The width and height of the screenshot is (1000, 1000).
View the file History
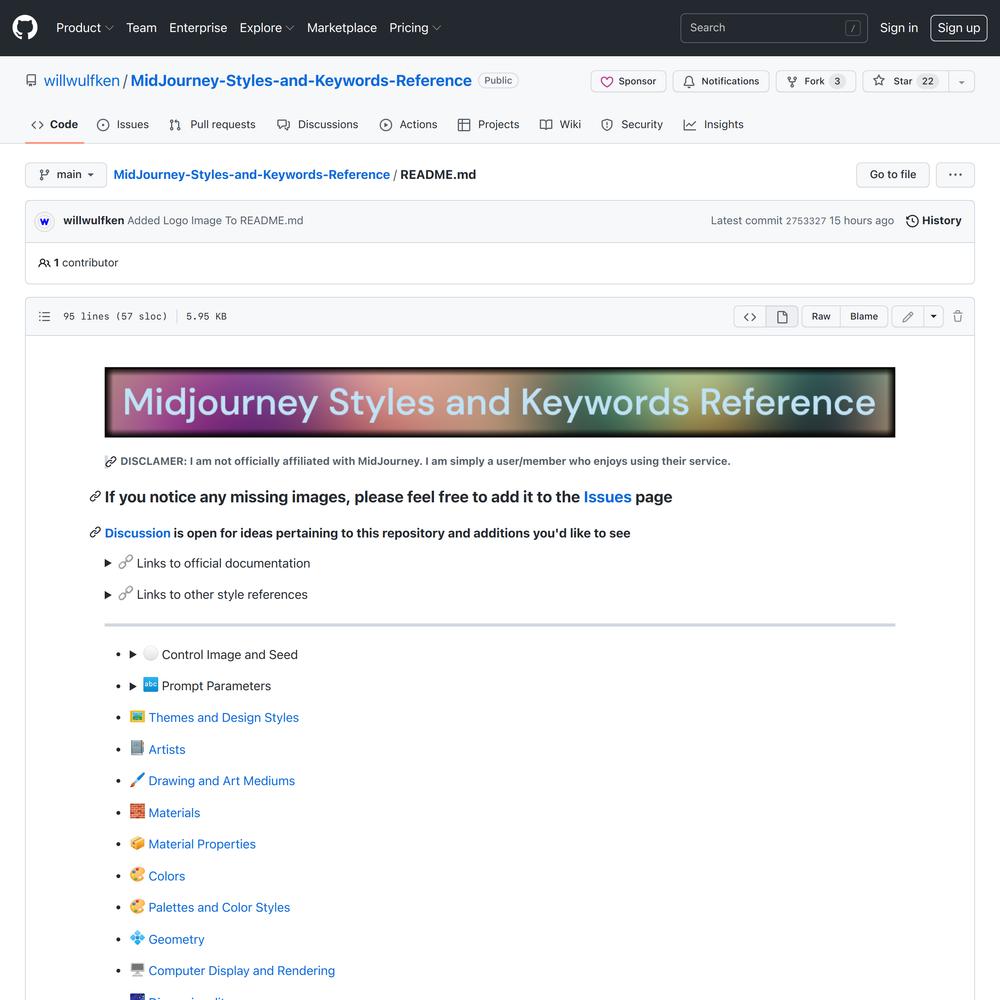coord(934,221)
